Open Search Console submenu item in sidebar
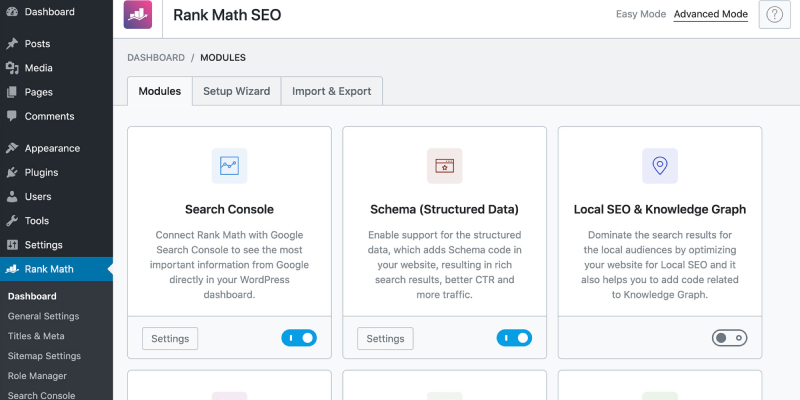Image resolution: width=800 pixels, height=400 pixels. [x=41, y=395]
